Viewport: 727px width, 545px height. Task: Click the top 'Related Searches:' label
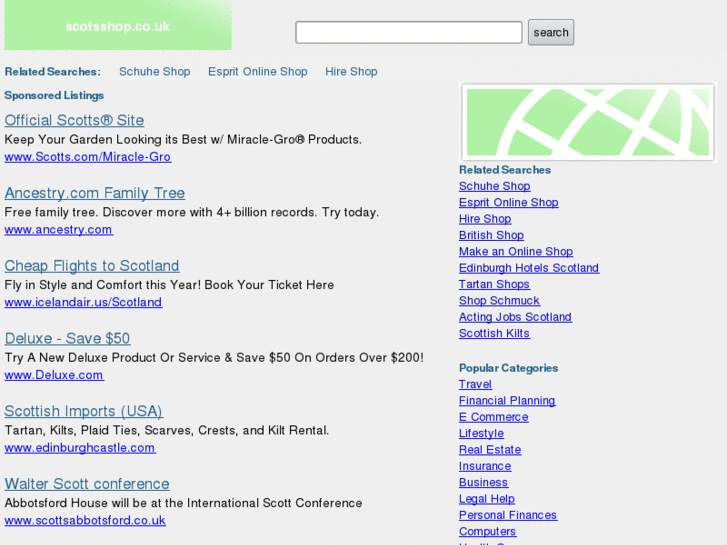click(x=52, y=72)
